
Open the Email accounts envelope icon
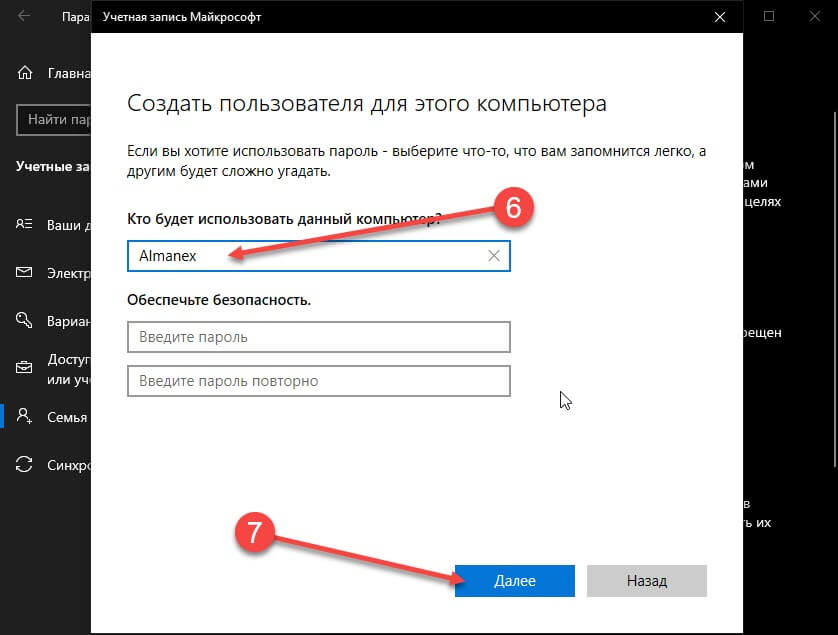[x=24, y=273]
